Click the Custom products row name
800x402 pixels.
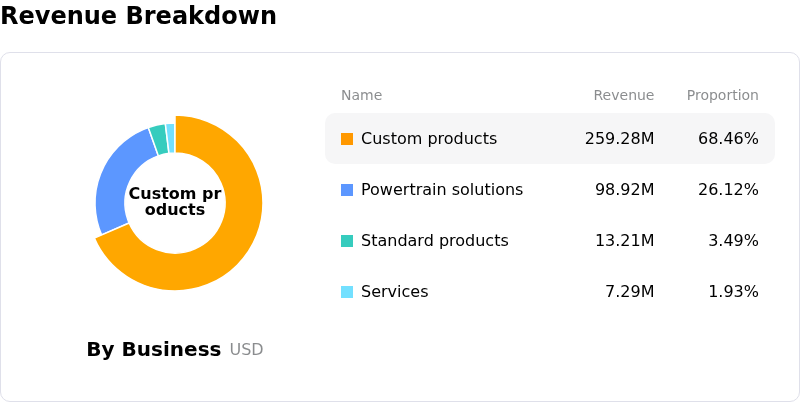(x=429, y=139)
